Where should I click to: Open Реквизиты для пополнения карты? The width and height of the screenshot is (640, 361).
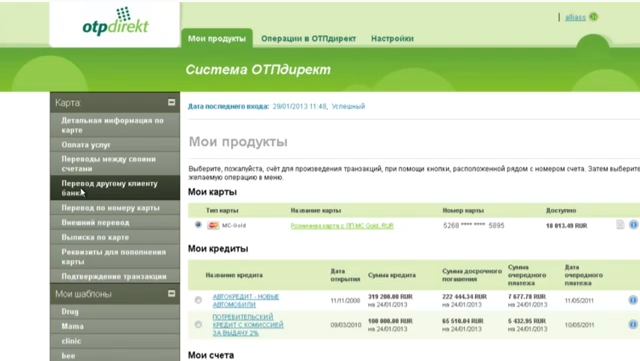[115, 257]
